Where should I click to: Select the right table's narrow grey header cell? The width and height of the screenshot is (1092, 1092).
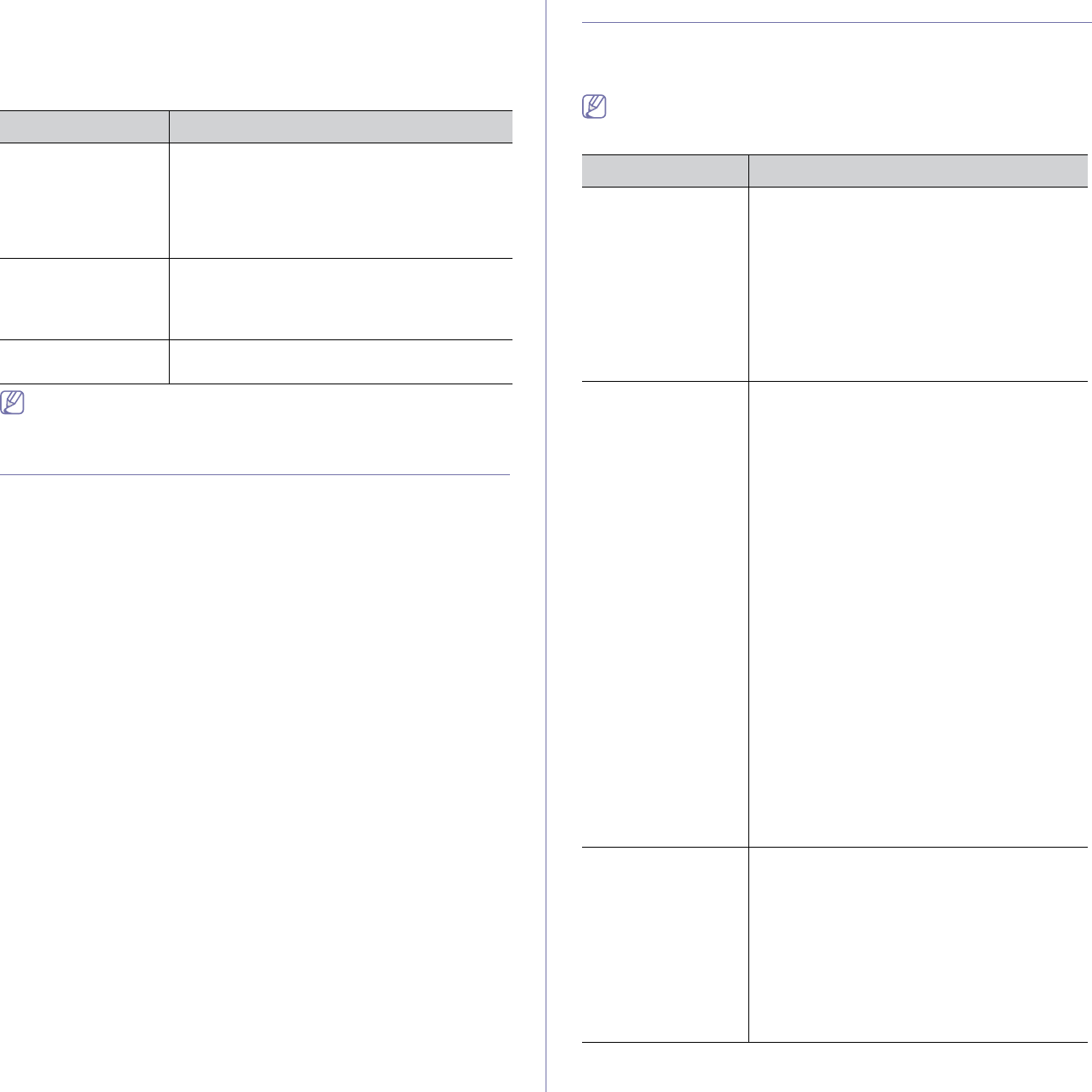(665, 171)
